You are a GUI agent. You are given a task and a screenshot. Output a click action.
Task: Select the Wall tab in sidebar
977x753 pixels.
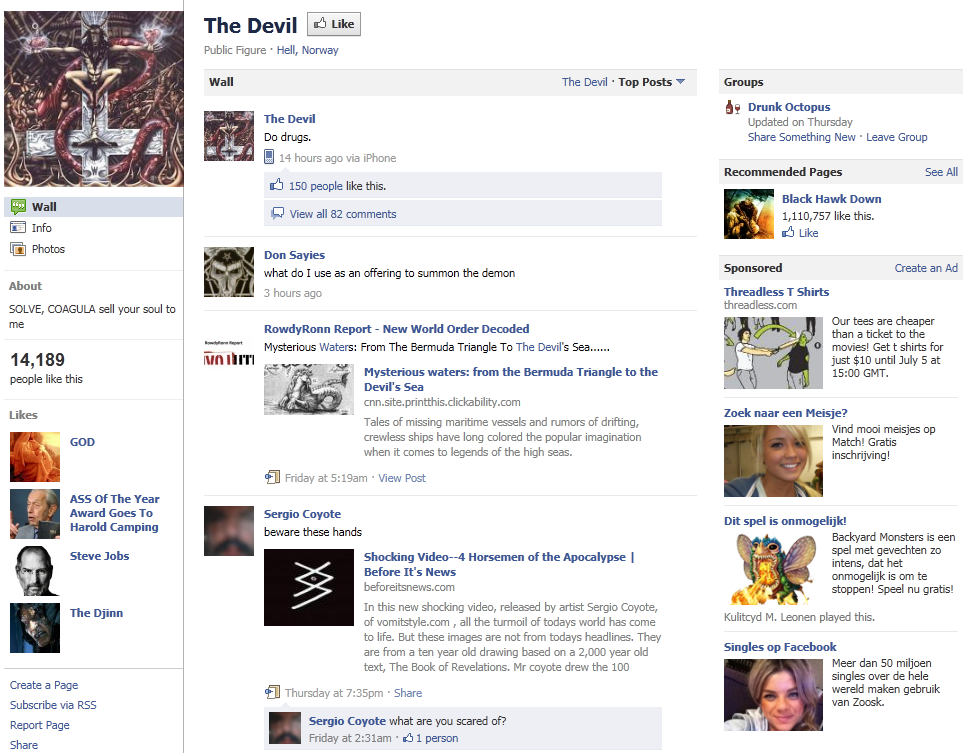pos(93,207)
